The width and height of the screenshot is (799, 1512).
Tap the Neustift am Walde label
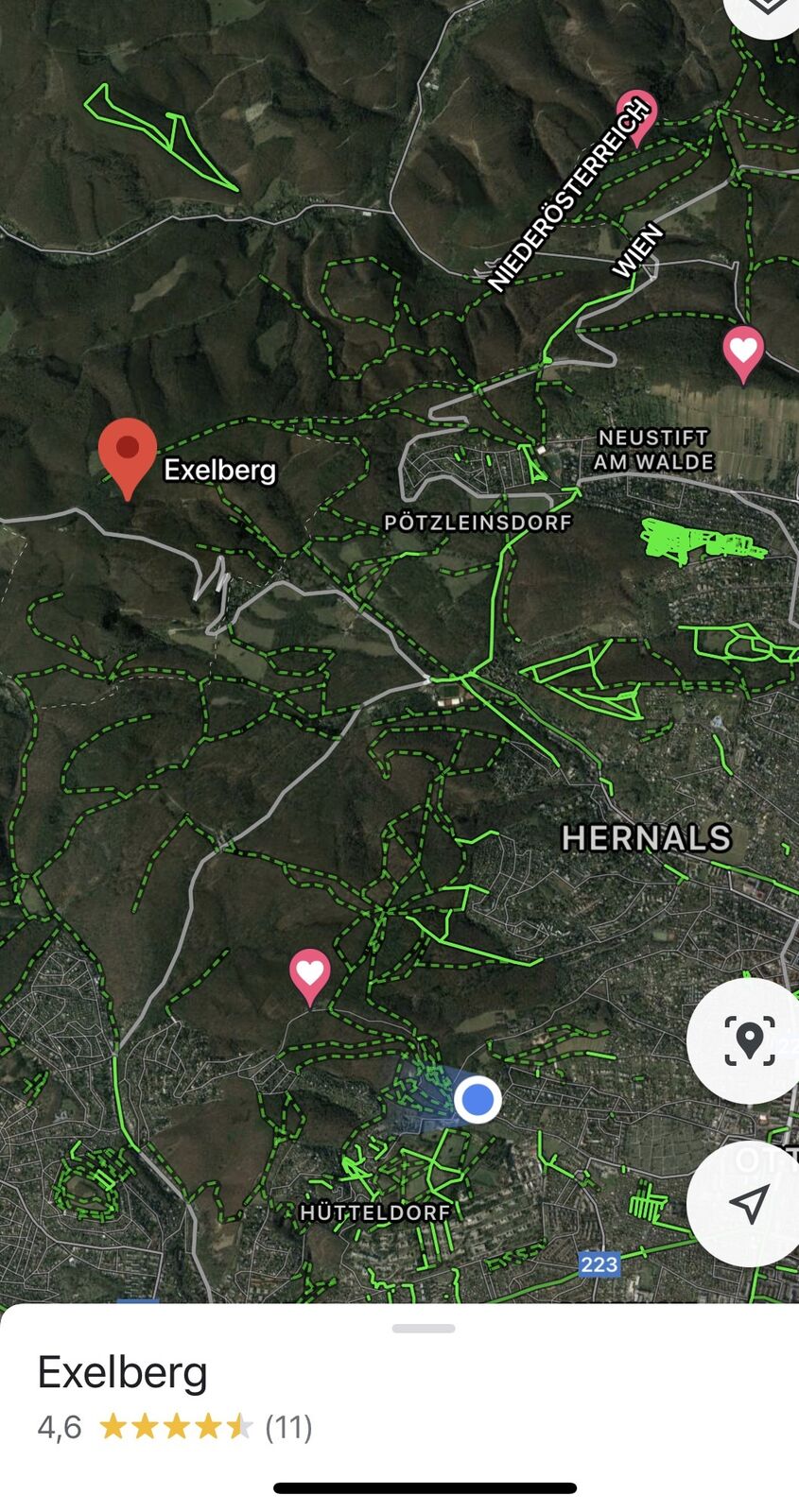[x=653, y=450]
